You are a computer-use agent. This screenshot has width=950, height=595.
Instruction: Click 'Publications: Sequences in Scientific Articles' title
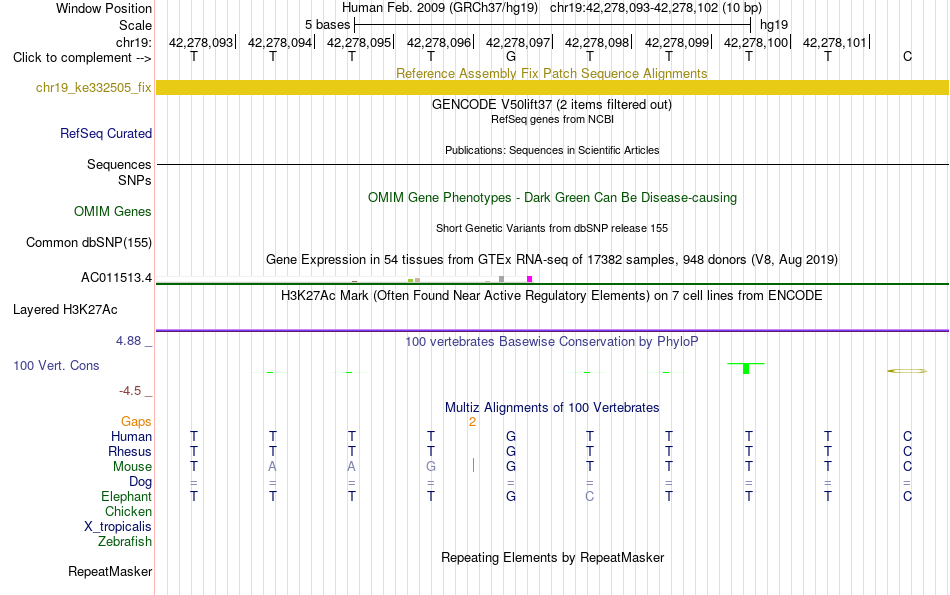tap(552, 150)
